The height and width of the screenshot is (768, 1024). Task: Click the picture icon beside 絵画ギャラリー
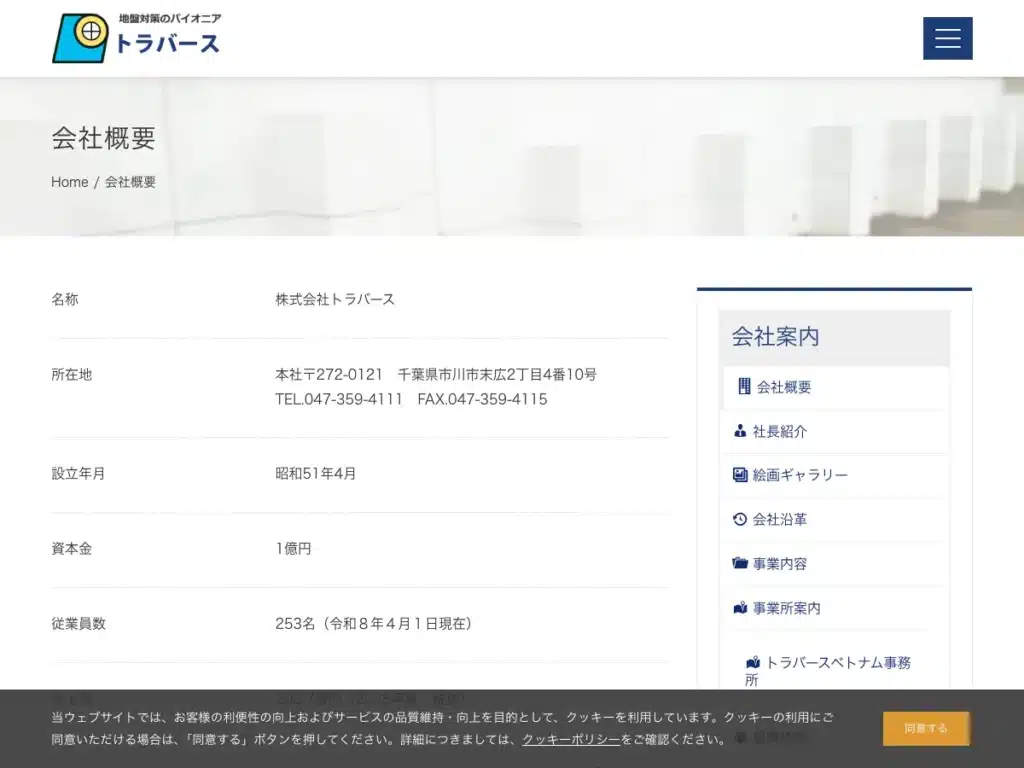[x=740, y=475]
